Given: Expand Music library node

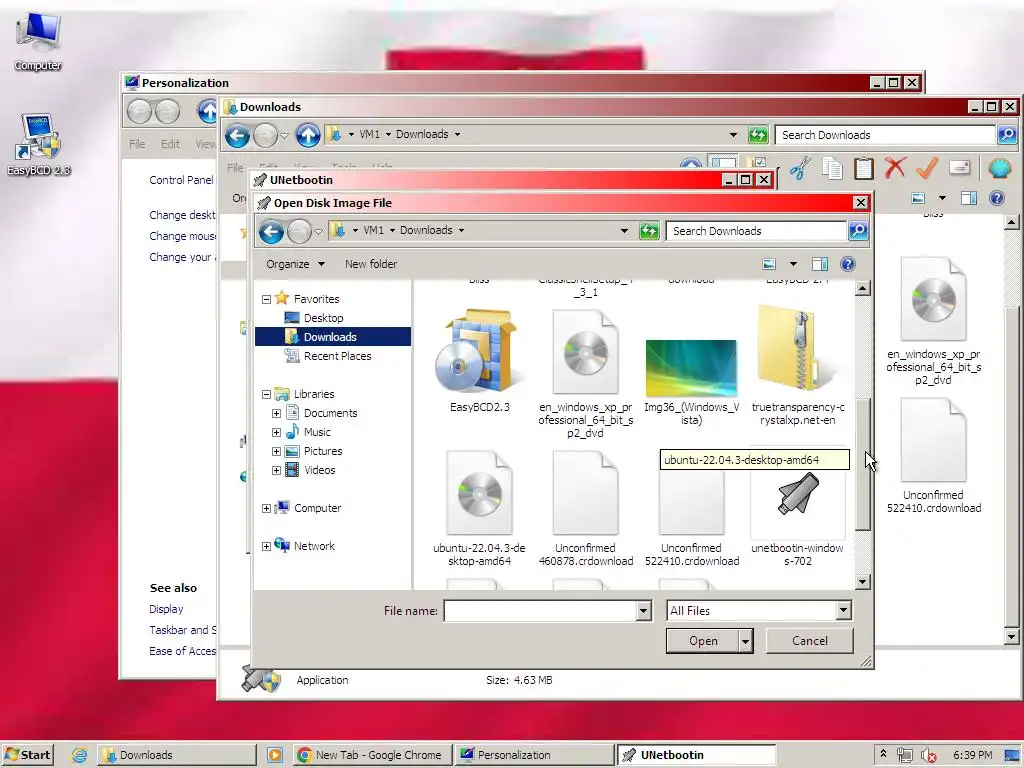Looking at the screenshot, I should 276,432.
